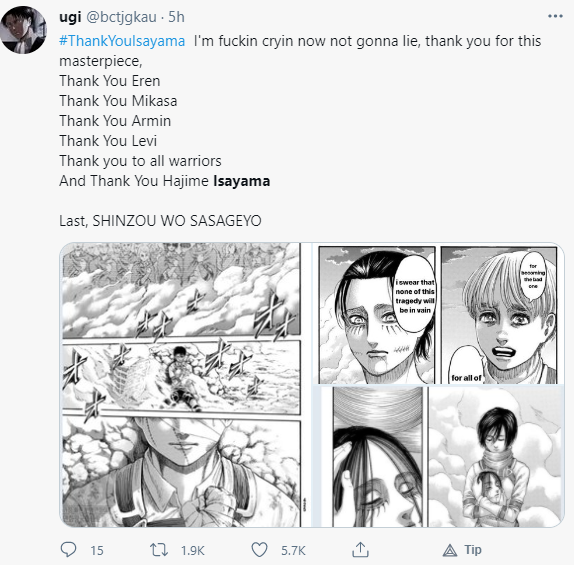Click the Tip label text
Screen dimensions: 574x565
473,550
